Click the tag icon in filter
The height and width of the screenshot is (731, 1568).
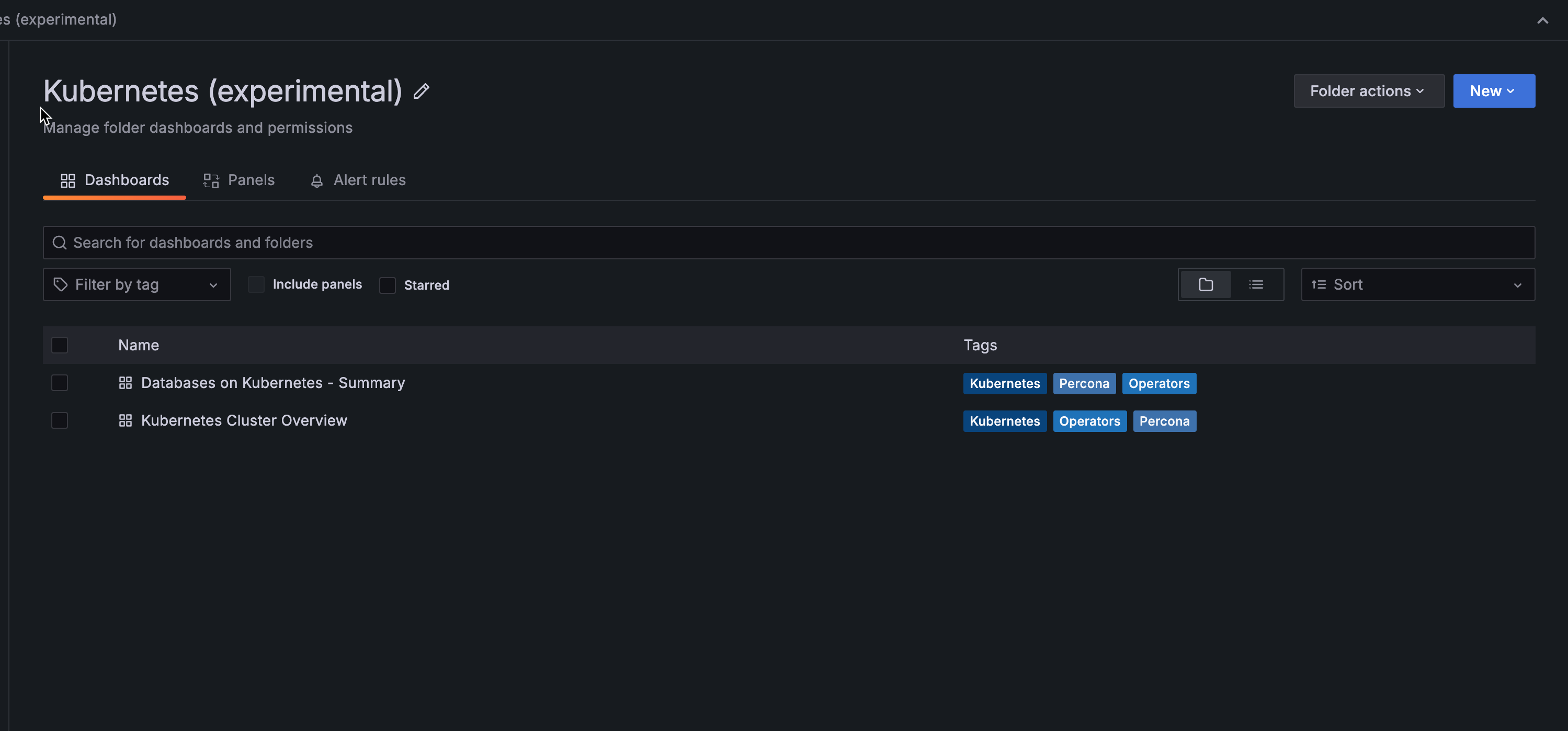[60, 284]
